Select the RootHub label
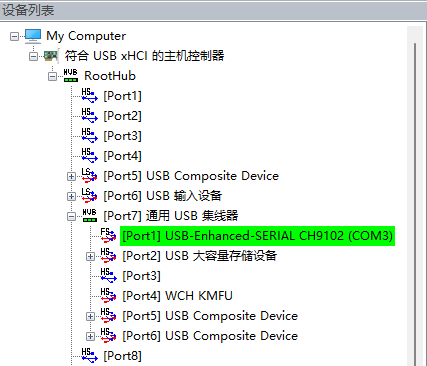Image resolution: width=427 pixels, height=366 pixels. click(x=110, y=76)
